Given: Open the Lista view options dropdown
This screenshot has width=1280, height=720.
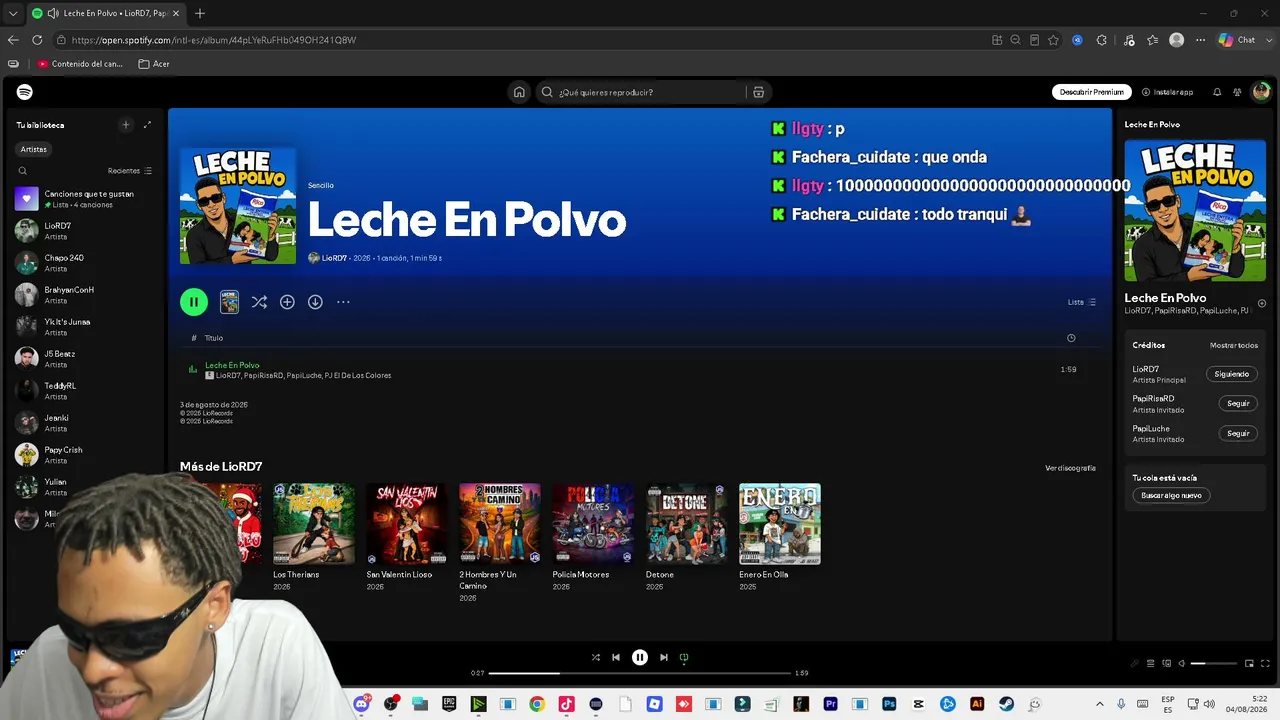Looking at the screenshot, I should click(x=1082, y=302).
